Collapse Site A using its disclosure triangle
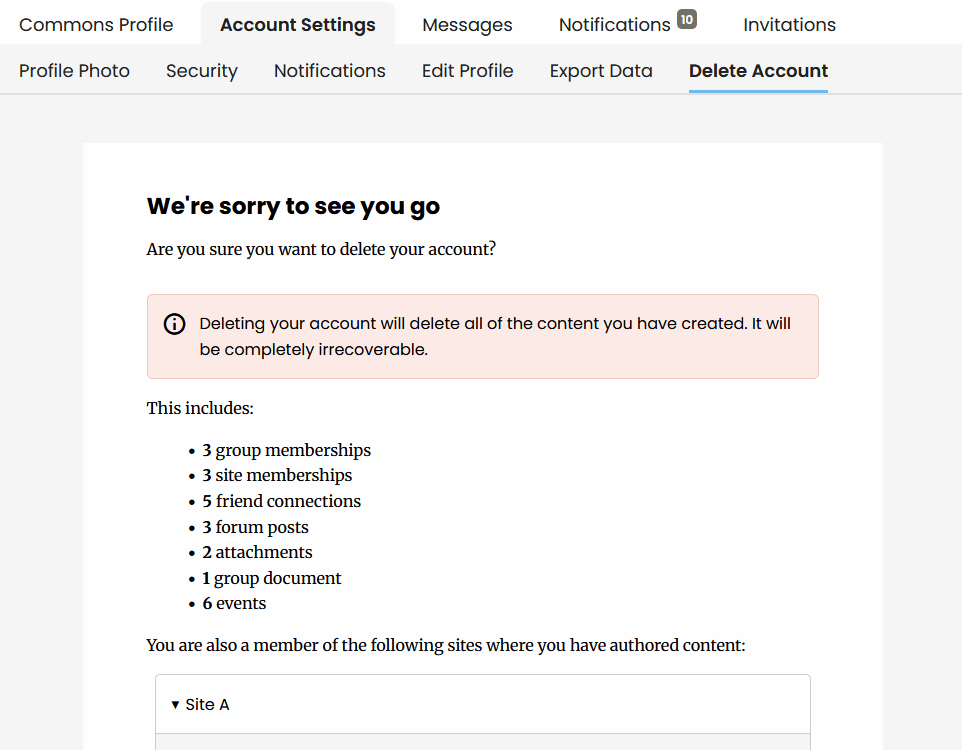The width and height of the screenshot is (962, 750). [176, 705]
